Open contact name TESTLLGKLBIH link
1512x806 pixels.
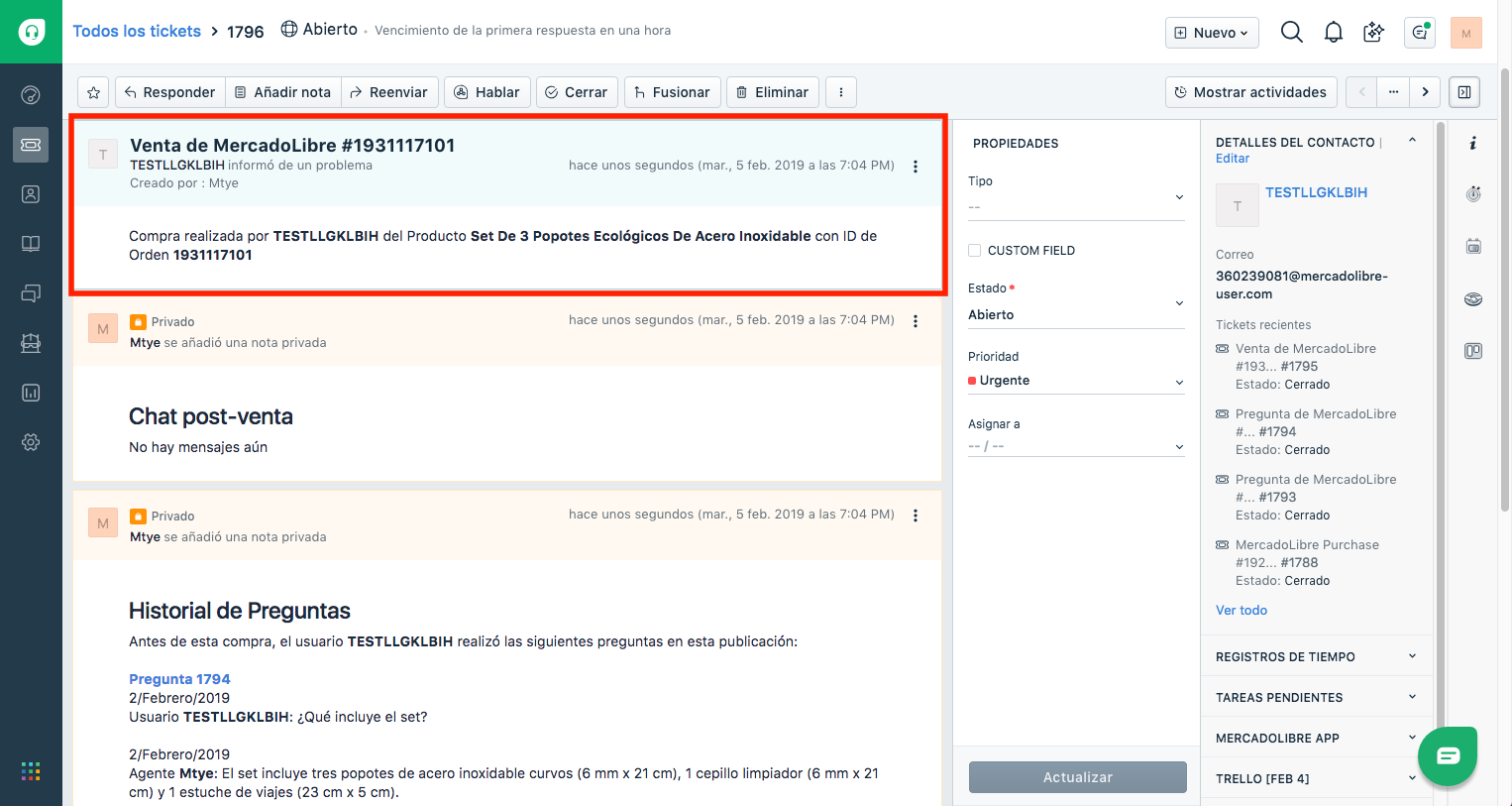(1316, 192)
